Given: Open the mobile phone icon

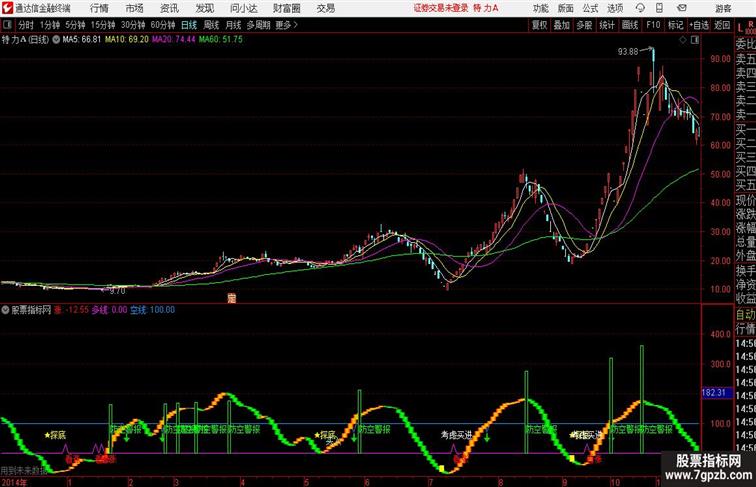Looking at the screenshot, I should pyautogui.click(x=659, y=8).
